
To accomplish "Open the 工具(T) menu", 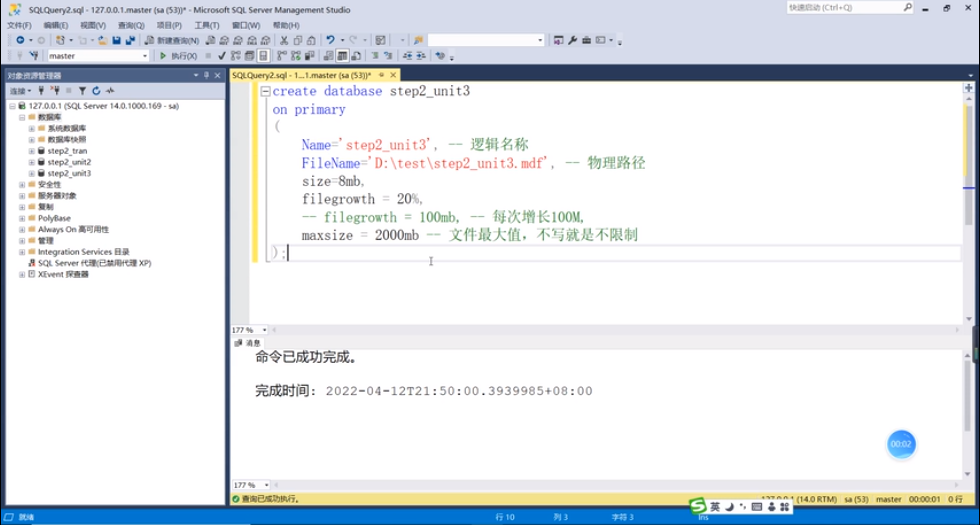I will point(207,25).
